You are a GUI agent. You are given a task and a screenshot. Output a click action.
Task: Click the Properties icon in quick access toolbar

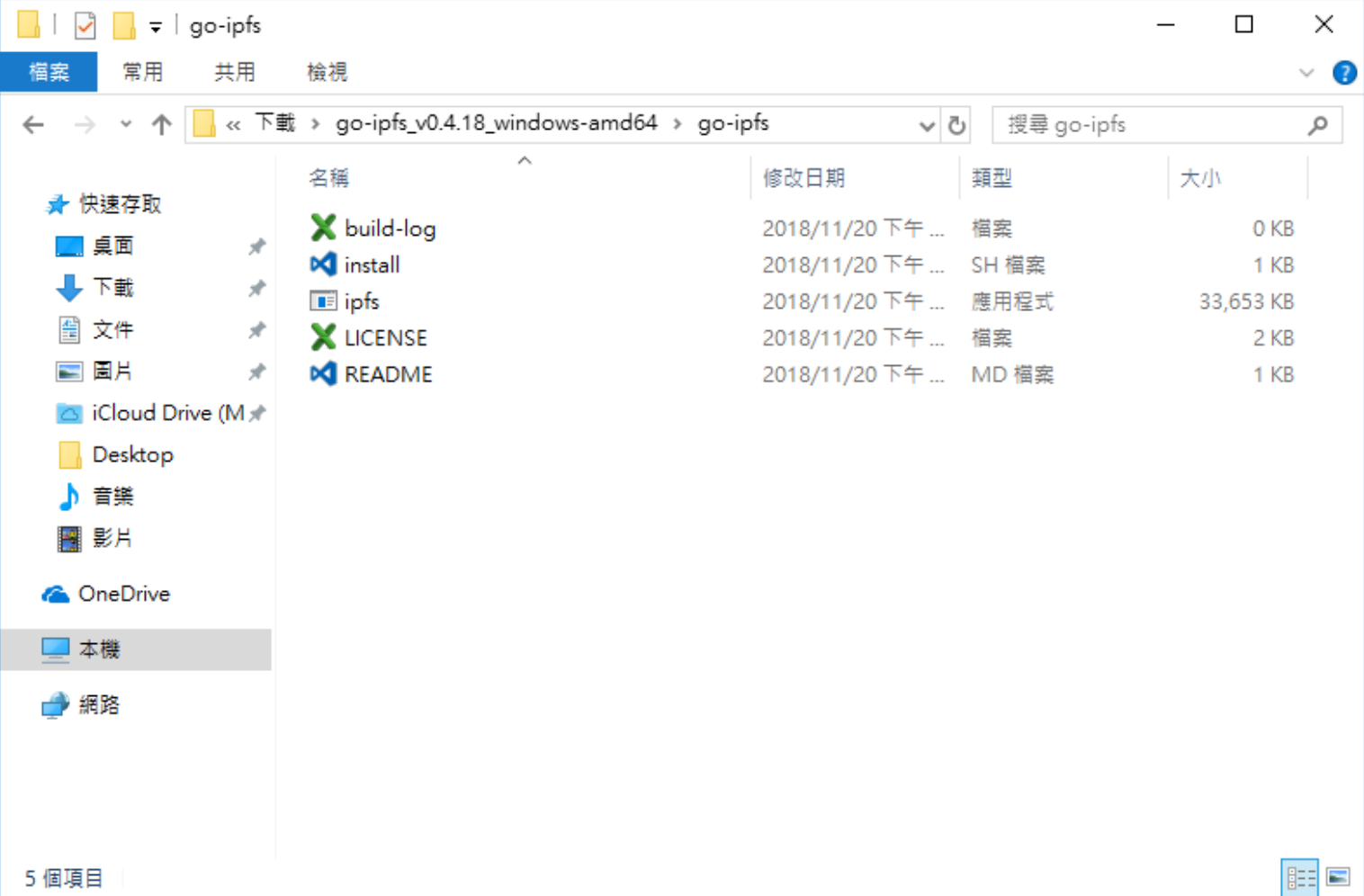pyautogui.click(x=85, y=25)
